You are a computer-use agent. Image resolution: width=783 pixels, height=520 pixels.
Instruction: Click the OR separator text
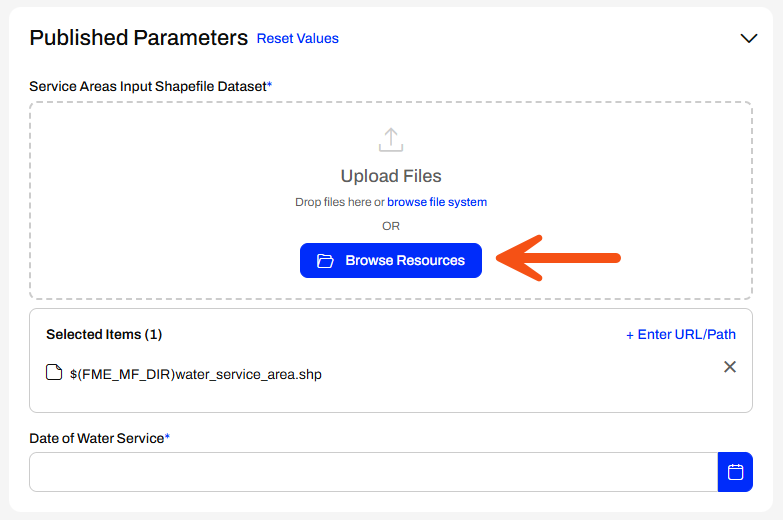tap(391, 226)
